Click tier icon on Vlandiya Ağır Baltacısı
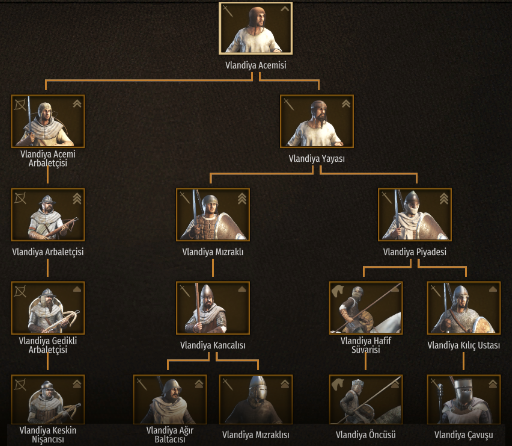The height and width of the screenshot is (446, 512). pyautogui.click(x=199, y=384)
